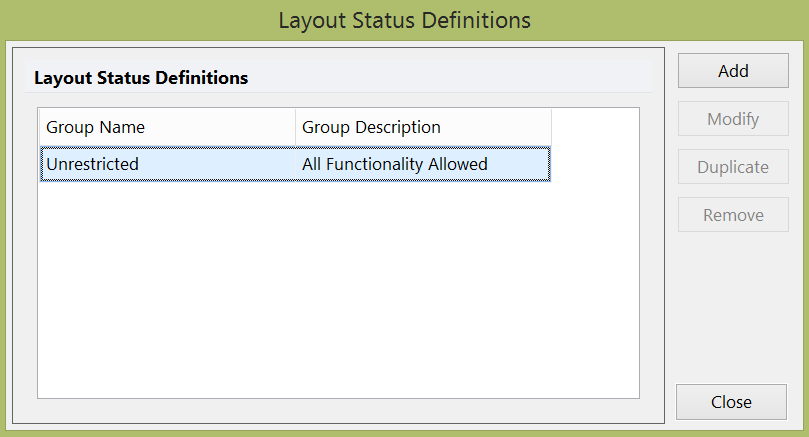Viewport: 809px width, 437px height.
Task: Click blank header area right of section heading
Action: 450,77
